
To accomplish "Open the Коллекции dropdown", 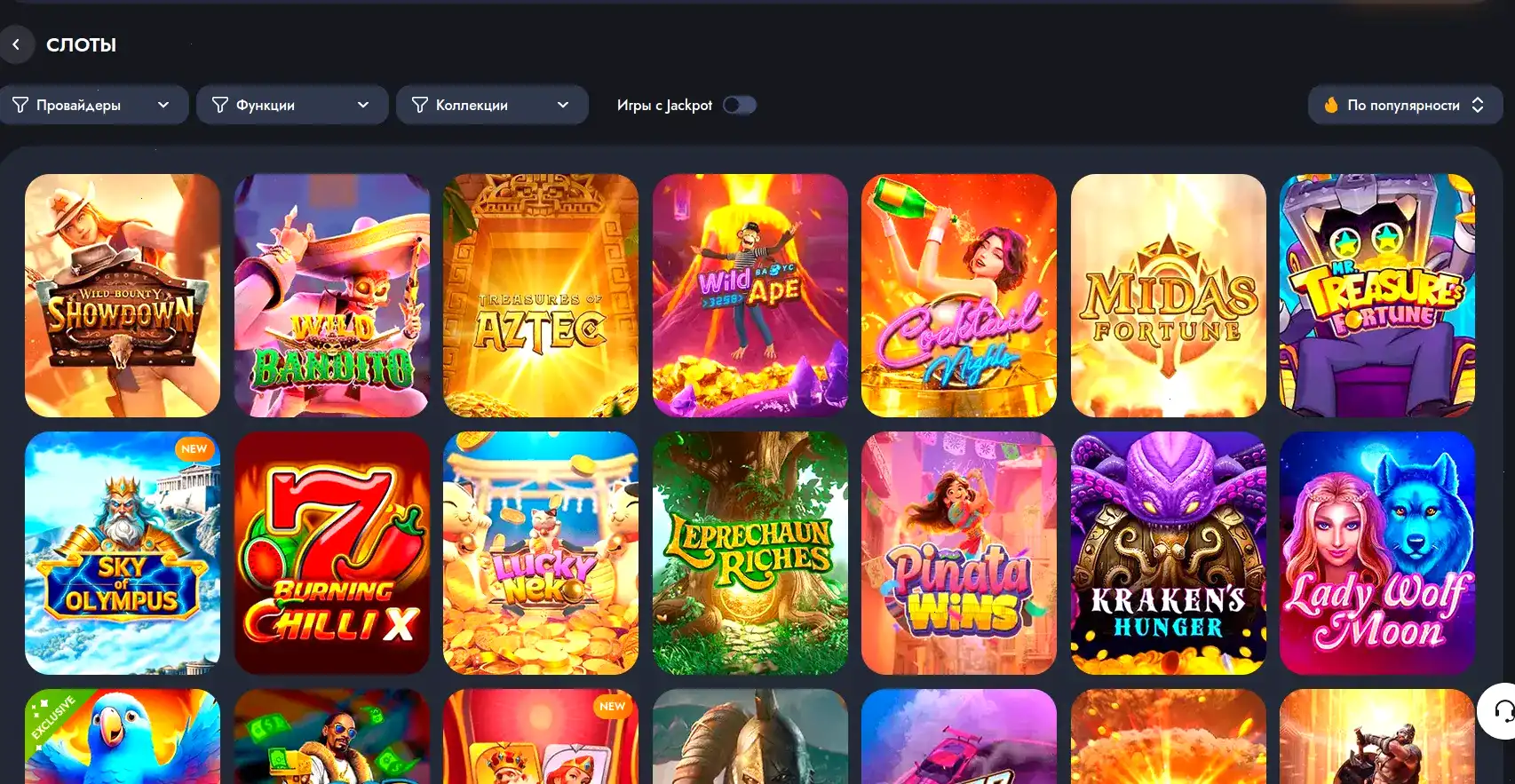I will (x=492, y=105).
